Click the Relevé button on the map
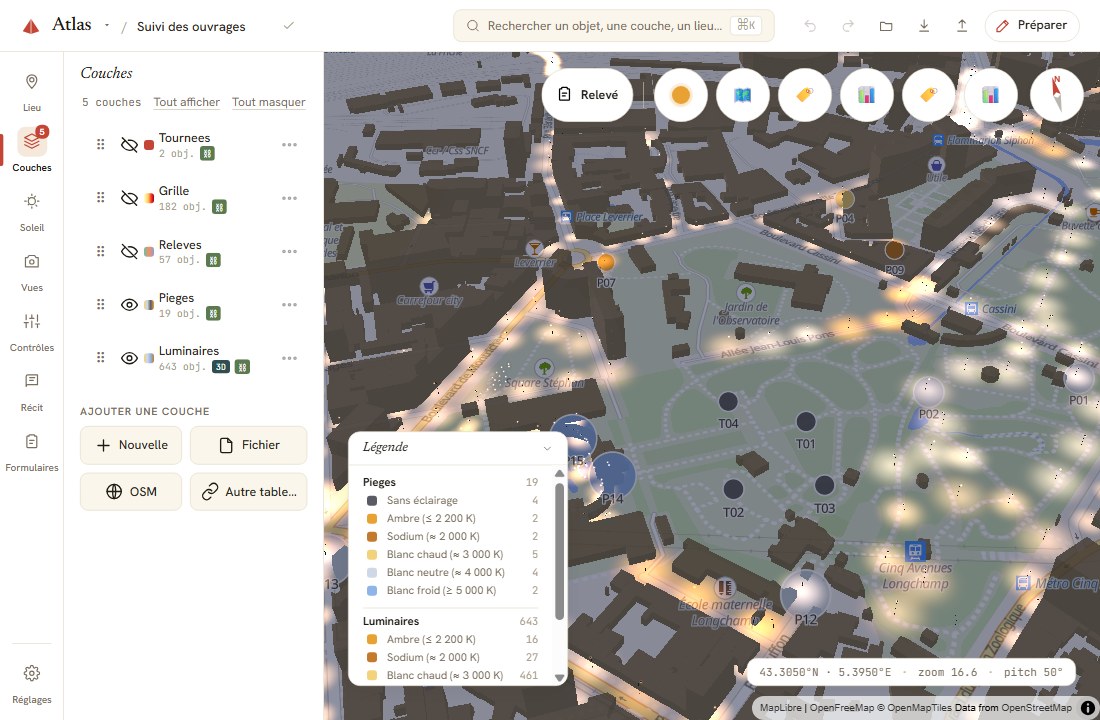Viewport: 1100px width, 720px height. tap(587, 95)
